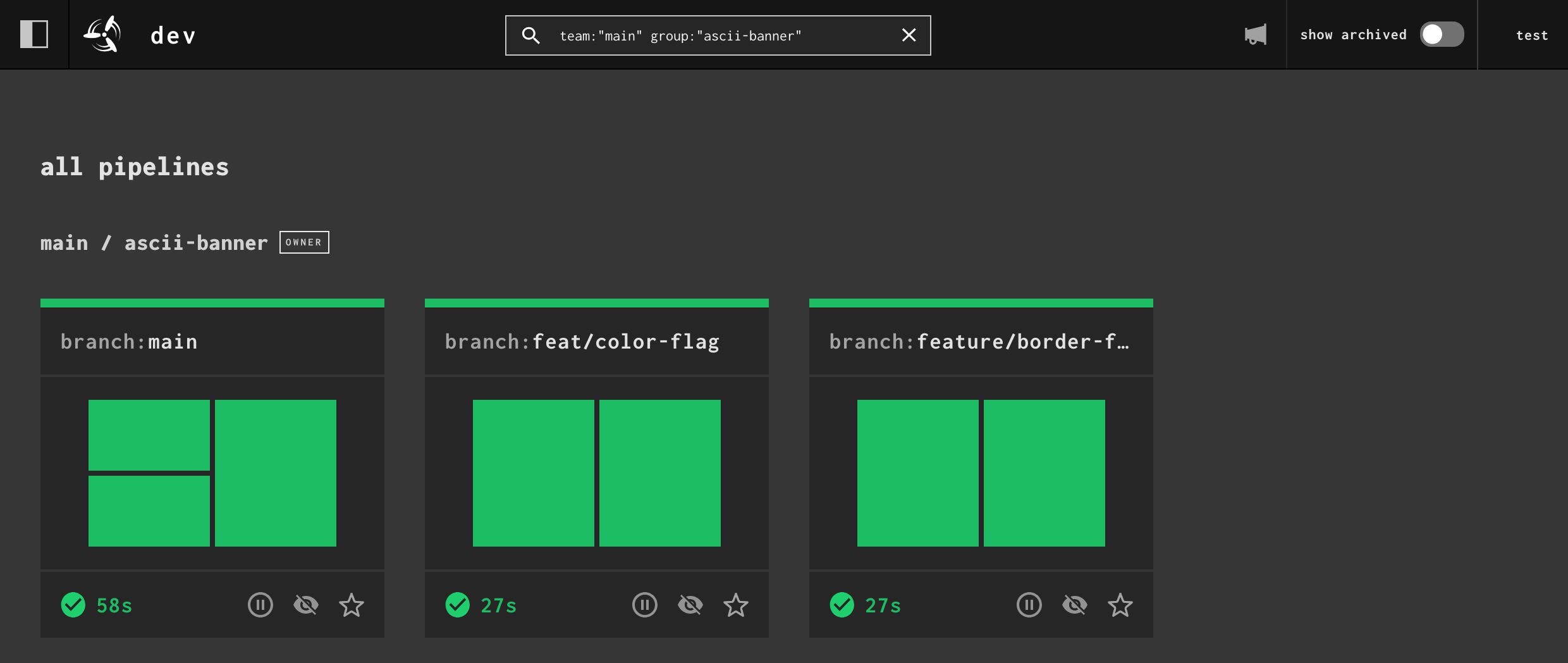Hide the branch:main pipeline visibility
1568x663 pixels.
pyautogui.click(x=306, y=605)
